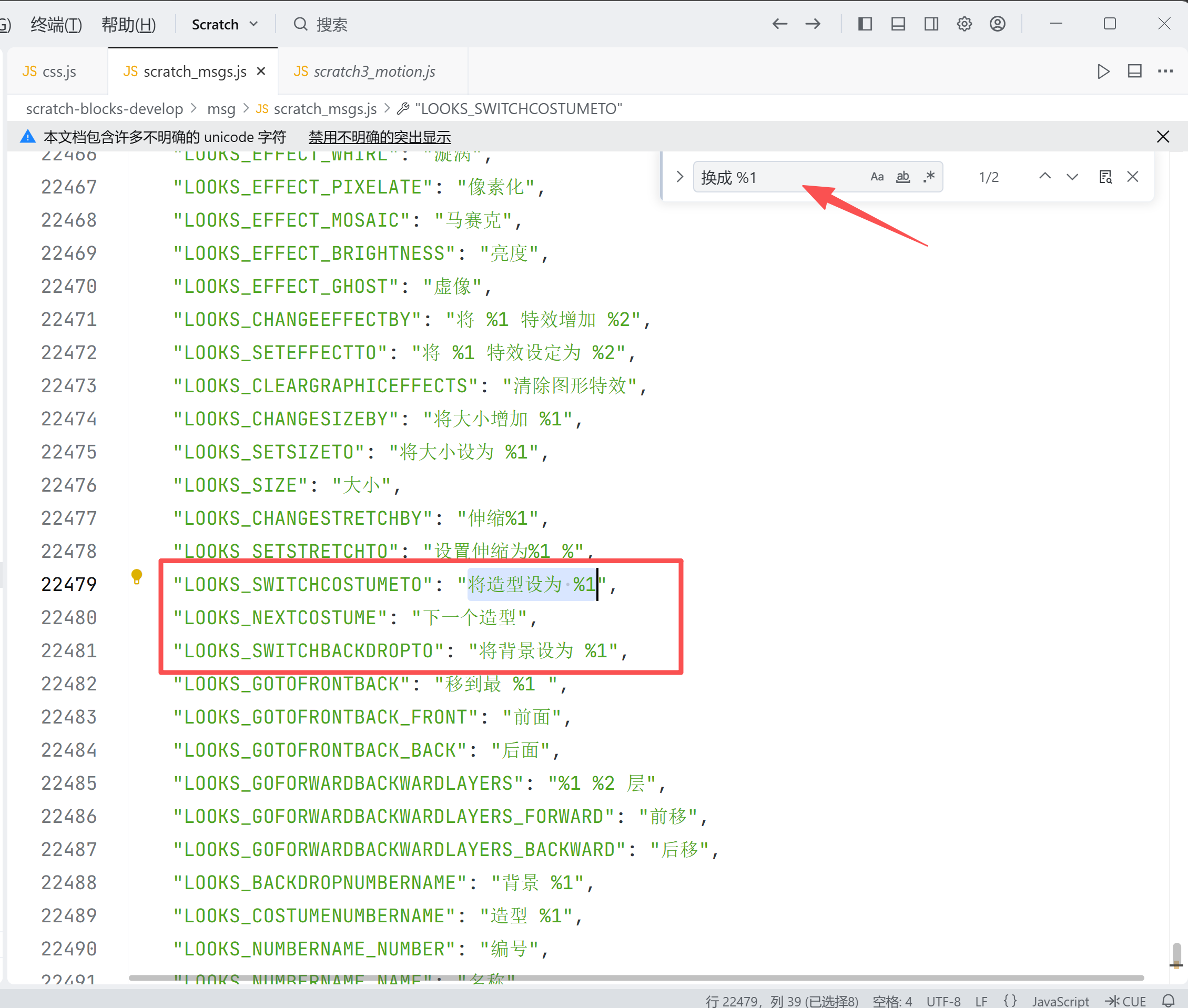Open the account profile icon
Screen dimensions: 1188x1008
pyautogui.click(x=997, y=24)
